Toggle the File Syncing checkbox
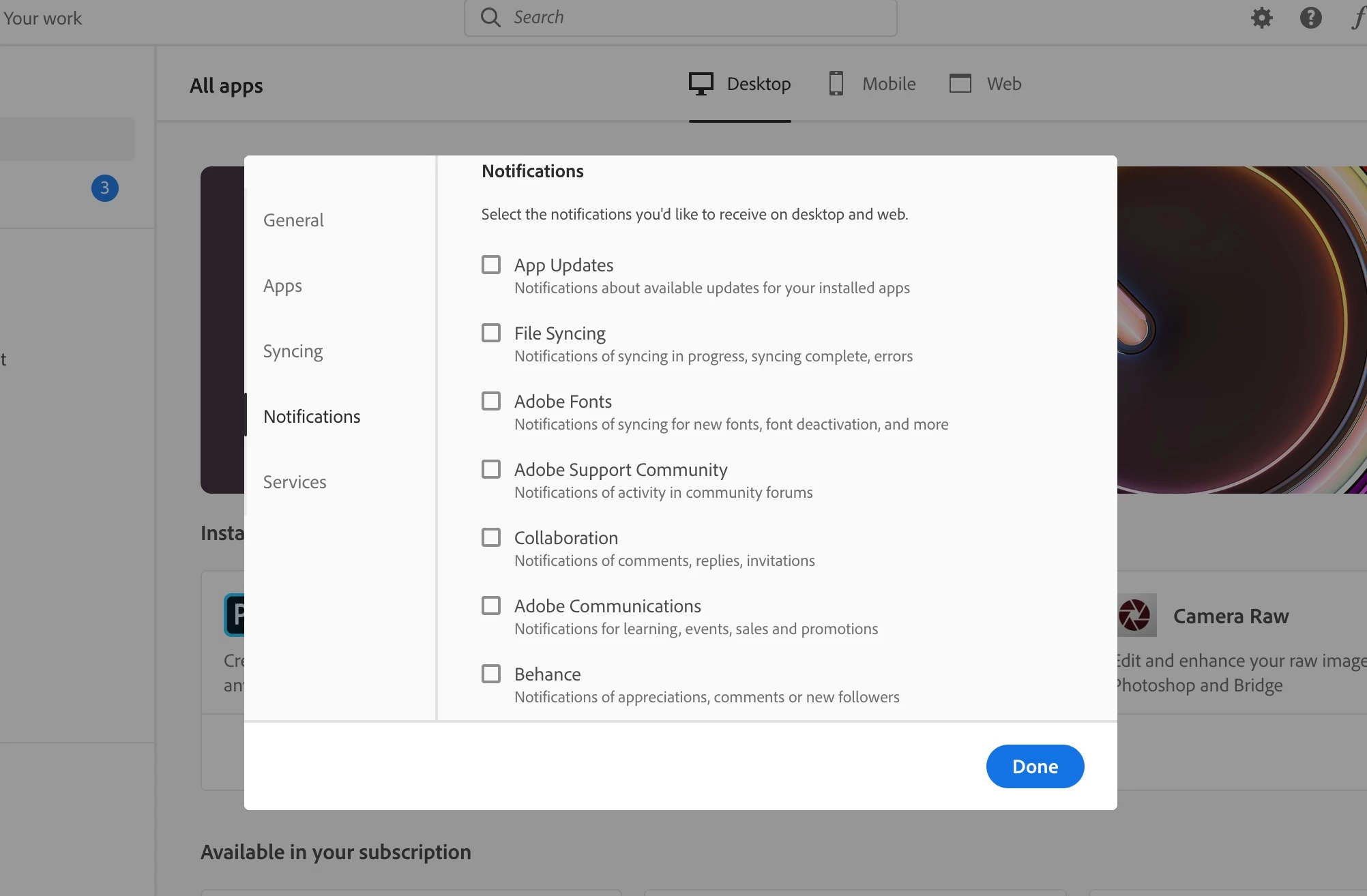1367x896 pixels. [x=491, y=333]
